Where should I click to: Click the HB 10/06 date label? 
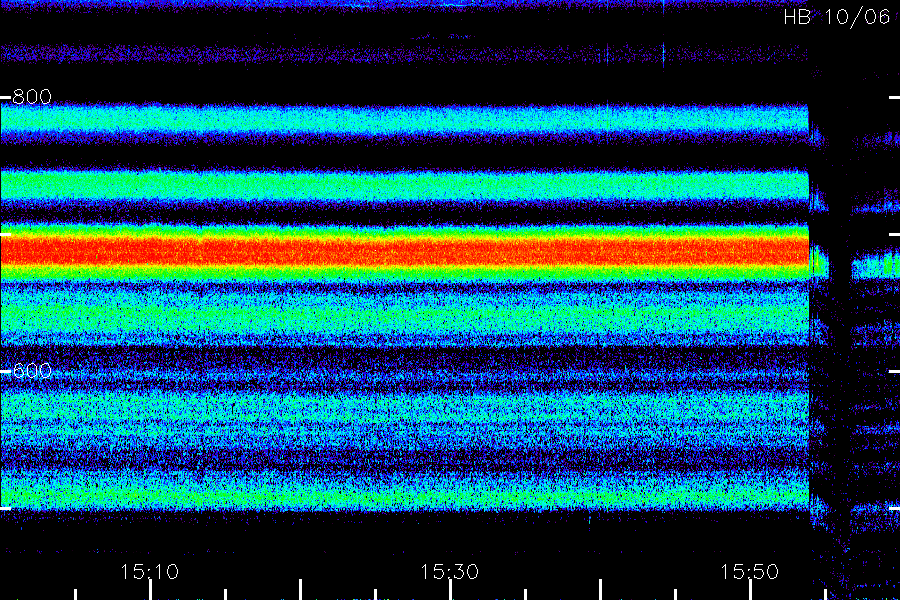tap(837, 17)
